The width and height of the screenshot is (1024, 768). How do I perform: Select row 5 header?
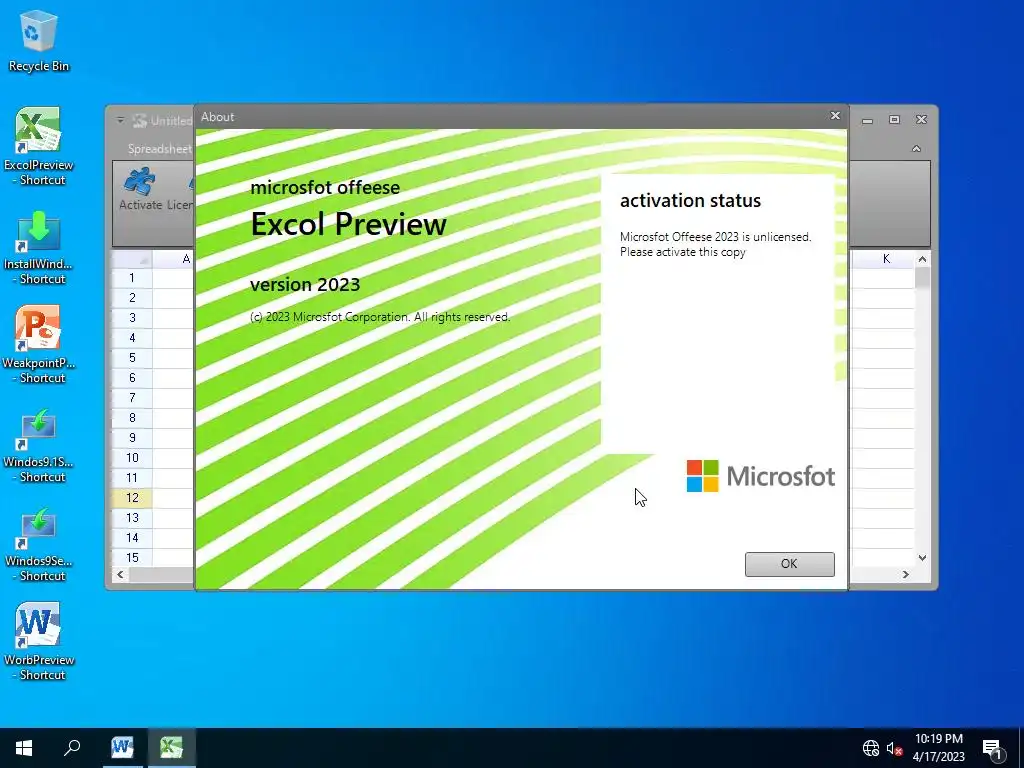point(132,358)
